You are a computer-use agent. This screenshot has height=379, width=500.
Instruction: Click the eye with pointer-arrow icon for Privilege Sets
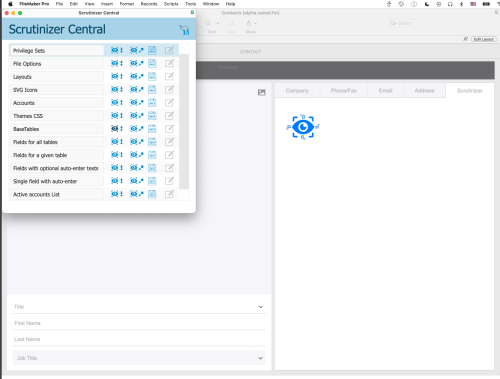(x=137, y=50)
